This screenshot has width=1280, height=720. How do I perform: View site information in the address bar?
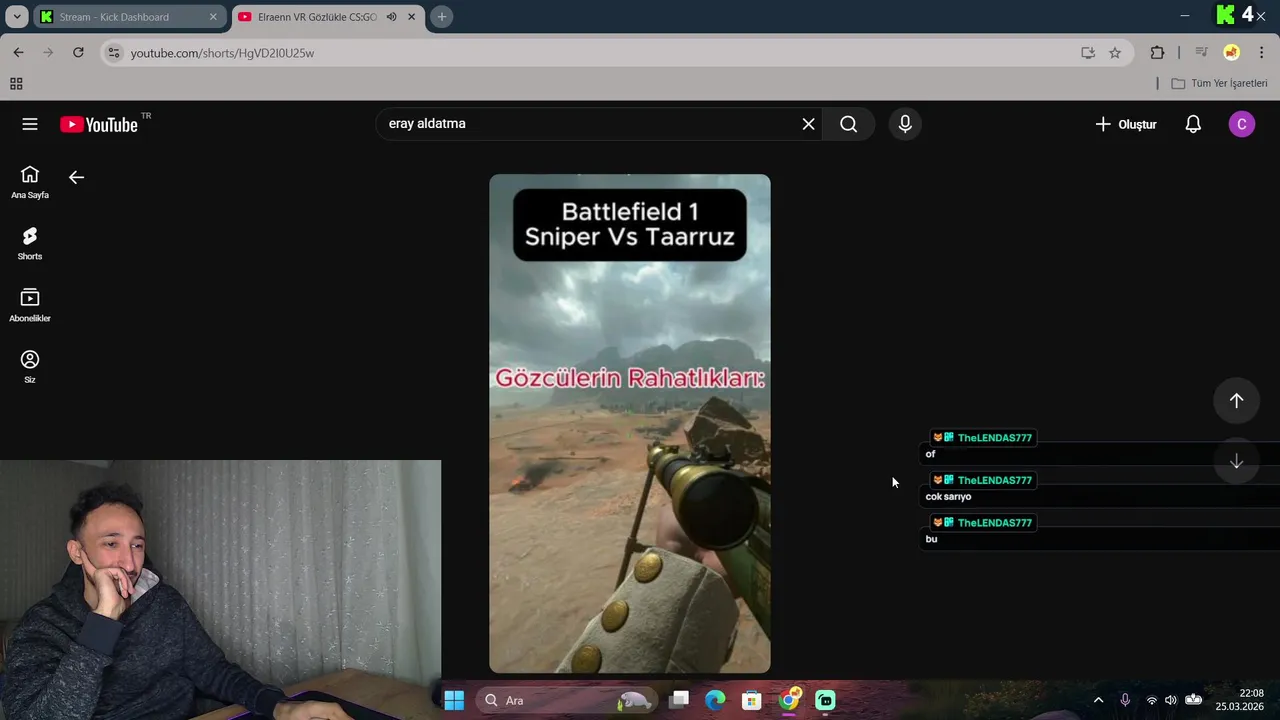[x=114, y=53]
